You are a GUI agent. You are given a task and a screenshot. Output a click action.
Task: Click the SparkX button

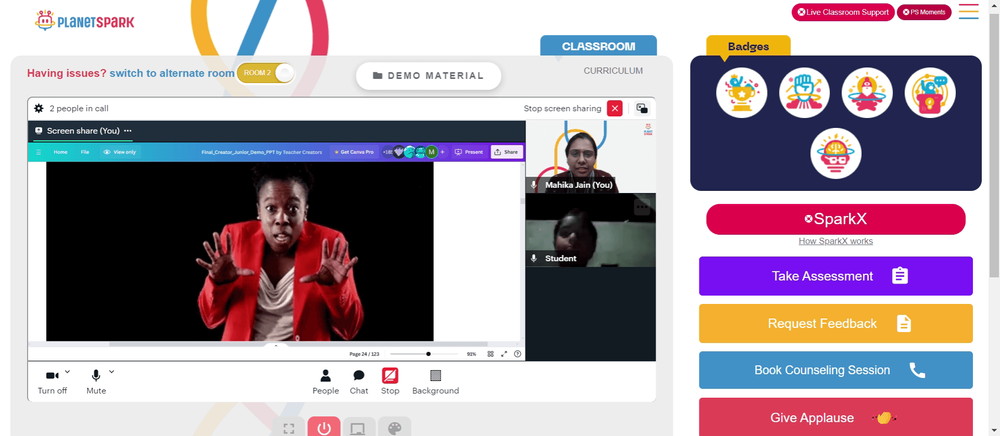835,219
